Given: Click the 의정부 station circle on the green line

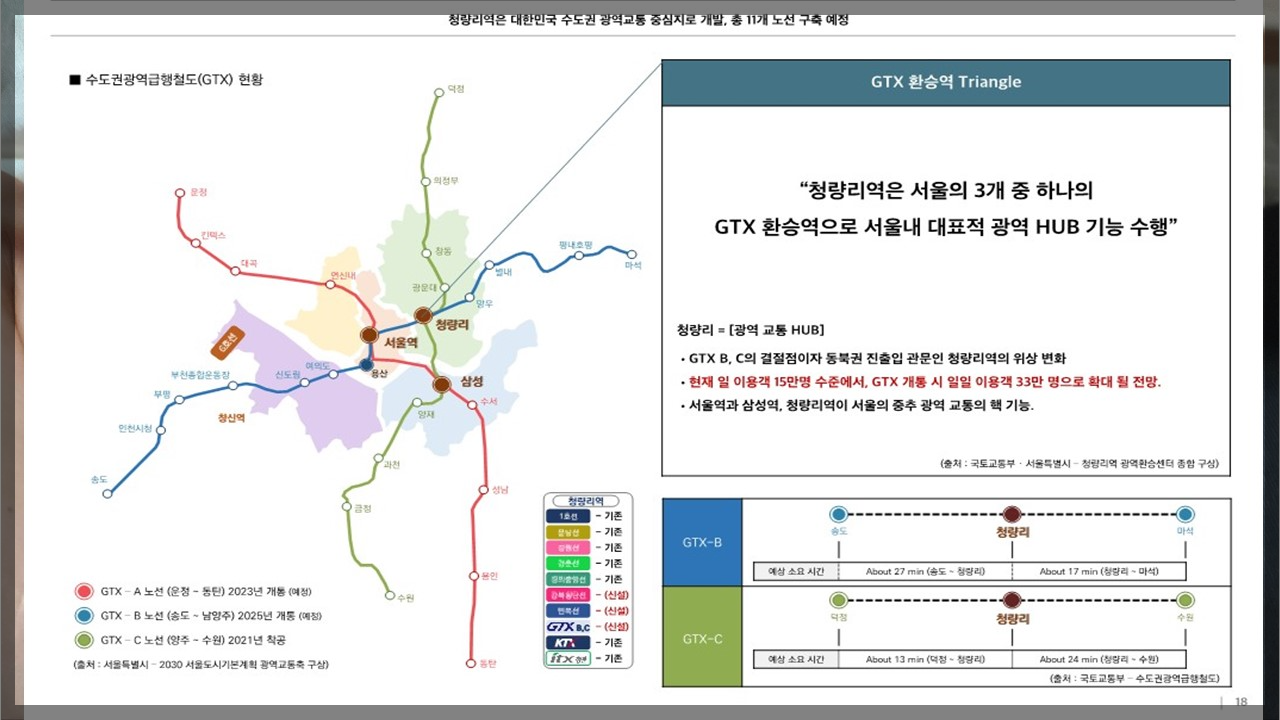Looking at the screenshot, I should click(424, 181).
